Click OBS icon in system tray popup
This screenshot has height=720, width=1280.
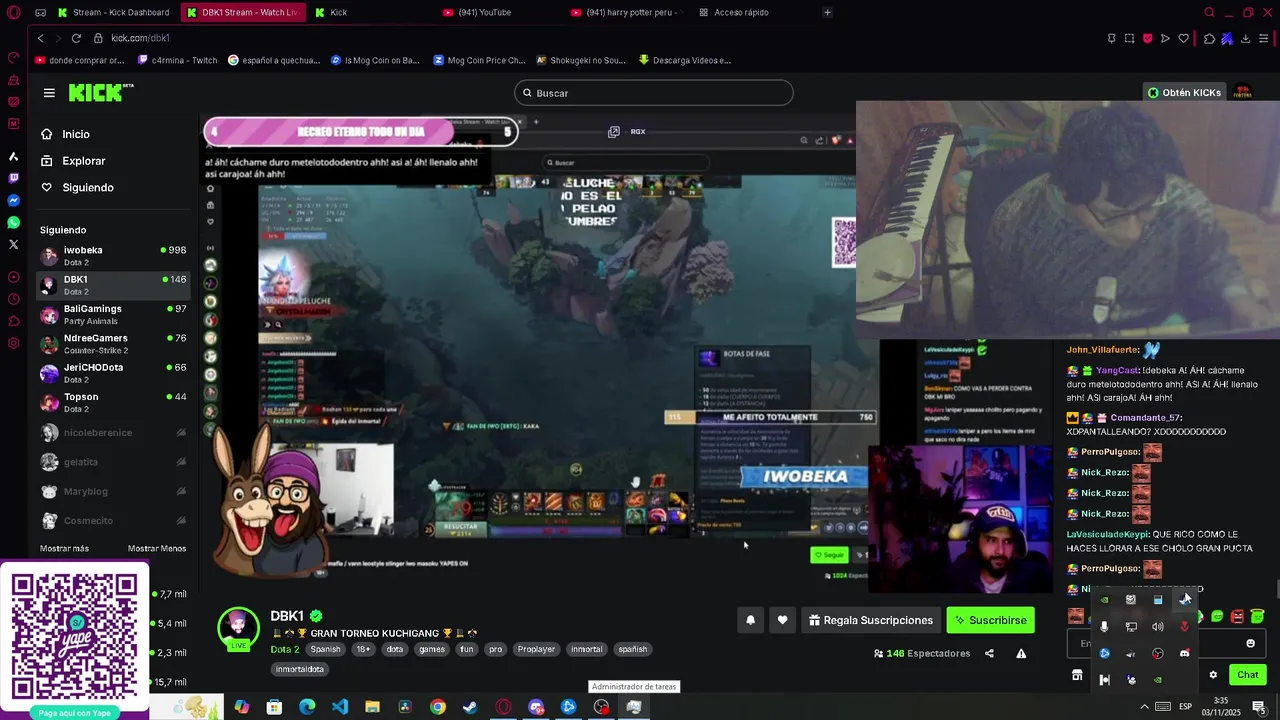(1158, 653)
